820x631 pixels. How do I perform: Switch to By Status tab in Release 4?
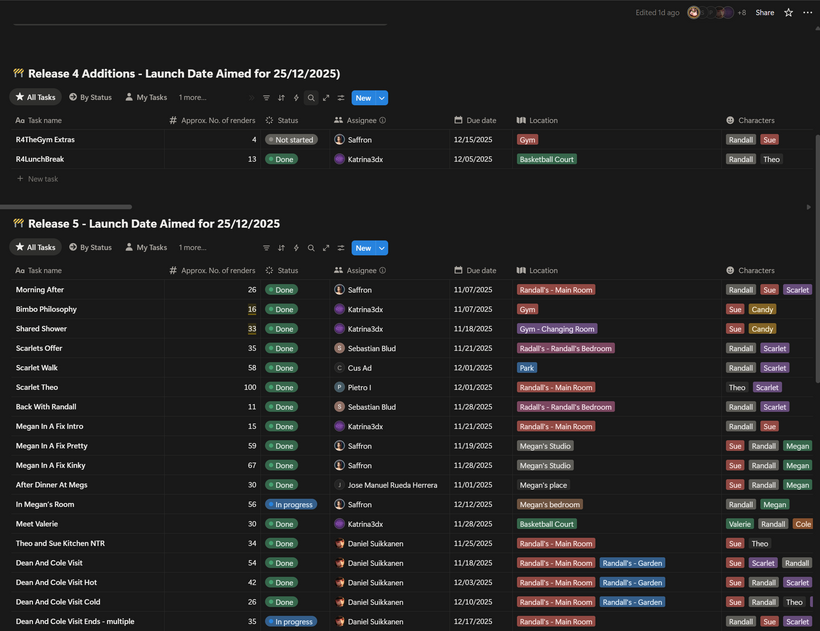(90, 98)
